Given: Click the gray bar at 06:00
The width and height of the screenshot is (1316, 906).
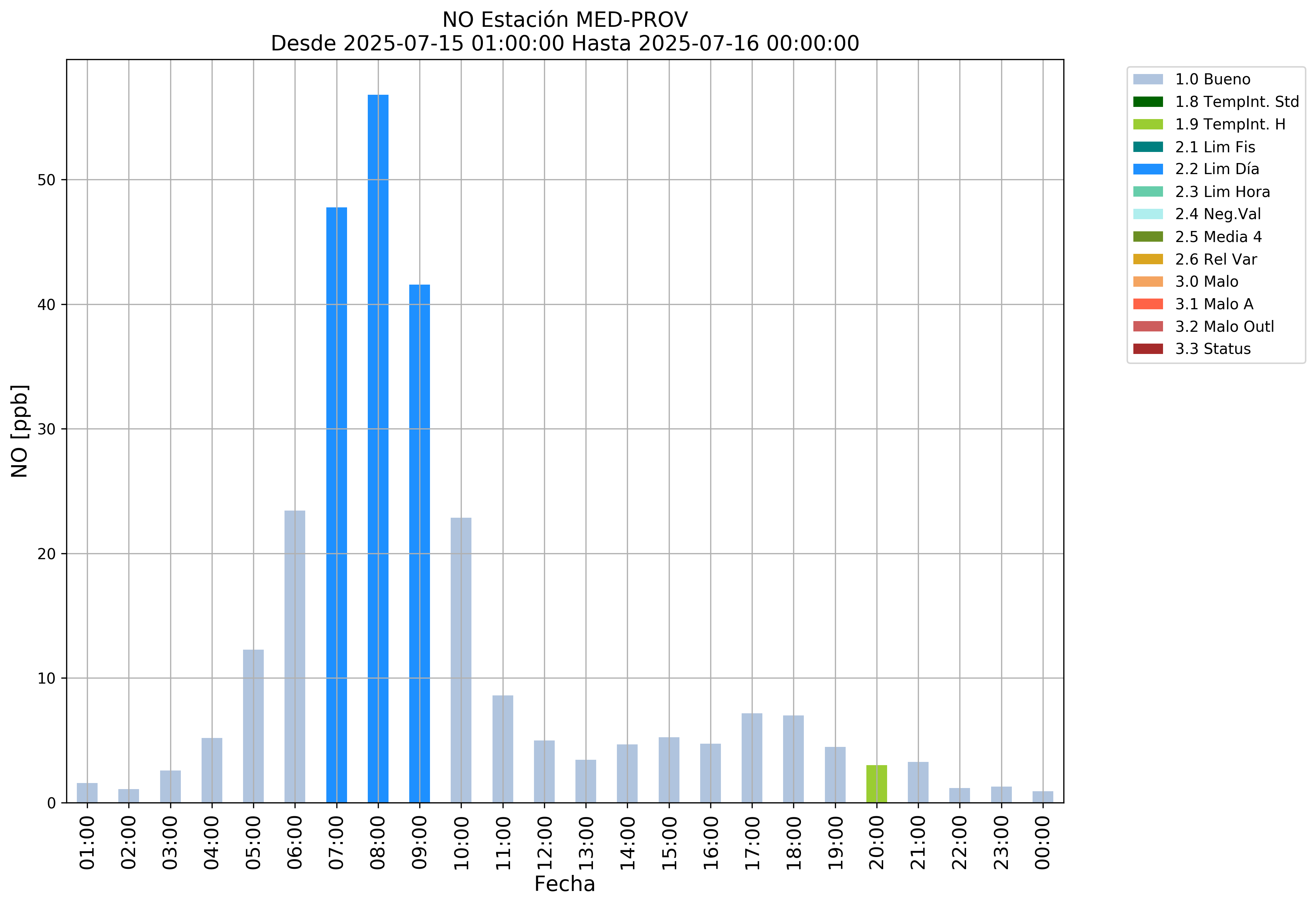Looking at the screenshot, I should [x=295, y=656].
